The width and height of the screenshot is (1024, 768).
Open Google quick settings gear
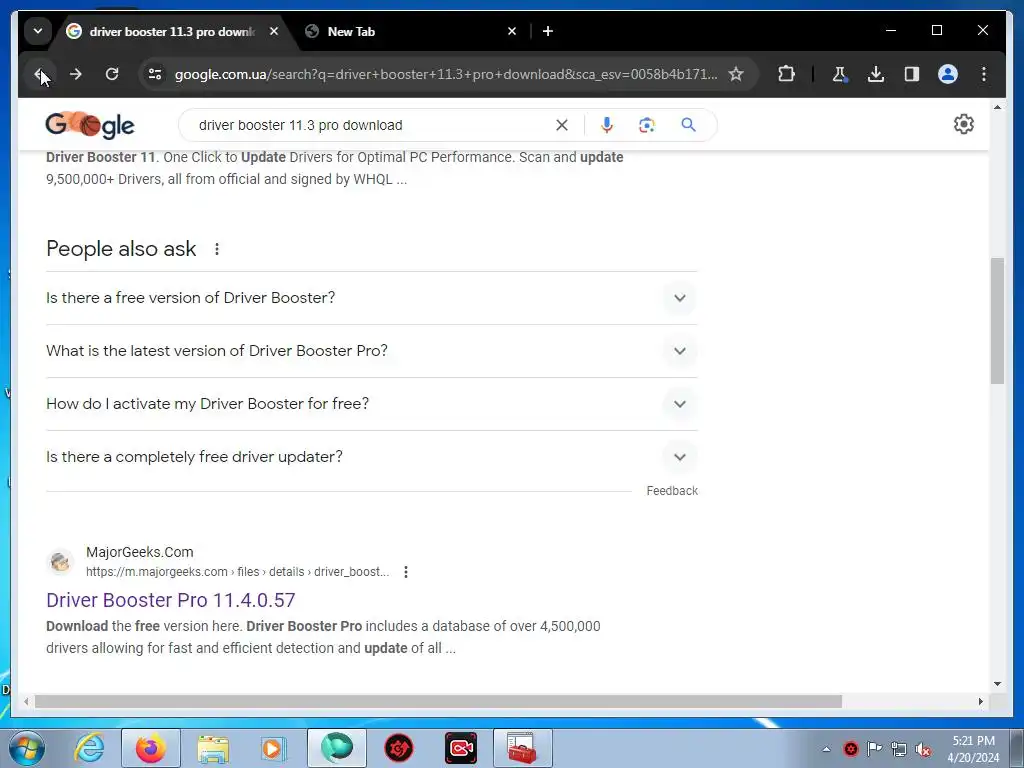pyautogui.click(x=963, y=124)
